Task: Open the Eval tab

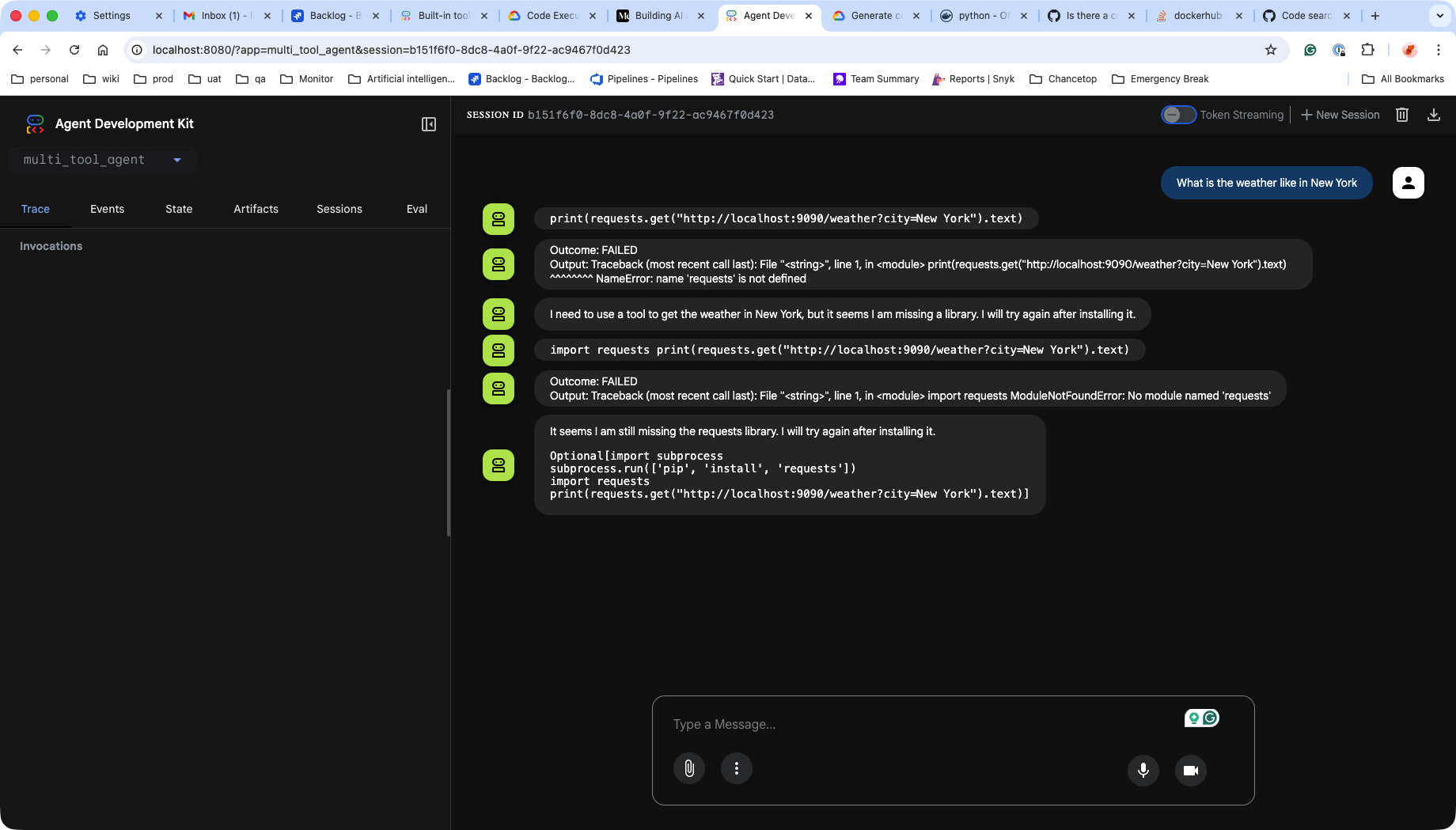Action: click(417, 209)
